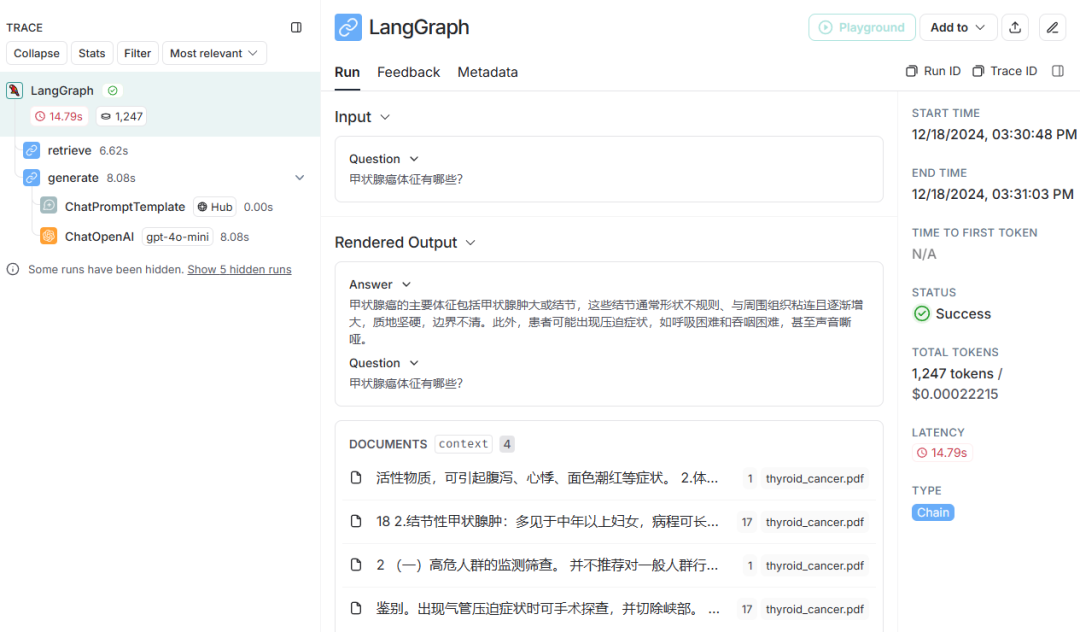
Task: Click the Success status check icon
Action: point(922,314)
